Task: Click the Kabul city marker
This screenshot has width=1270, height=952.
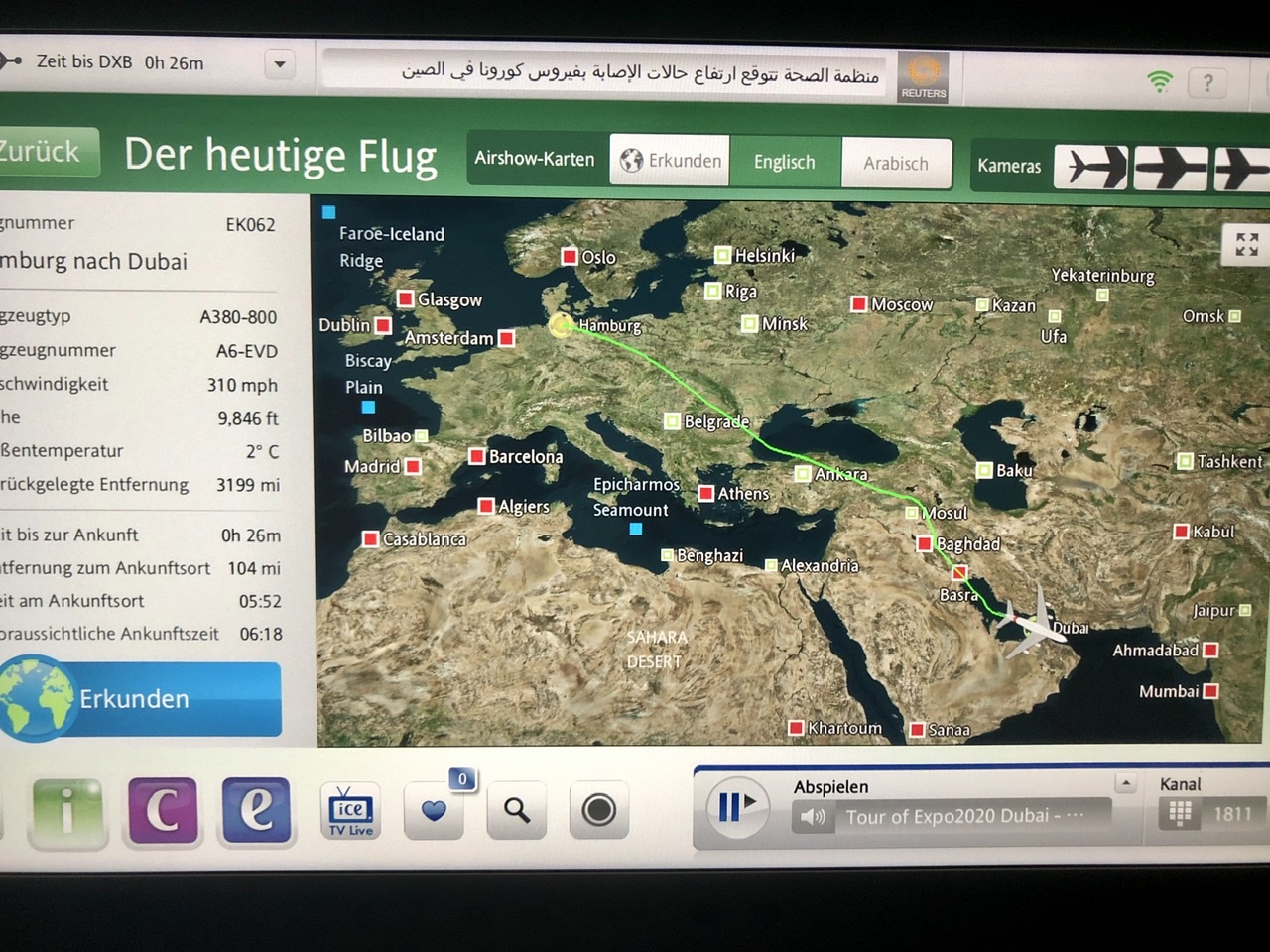Action: (x=1181, y=532)
